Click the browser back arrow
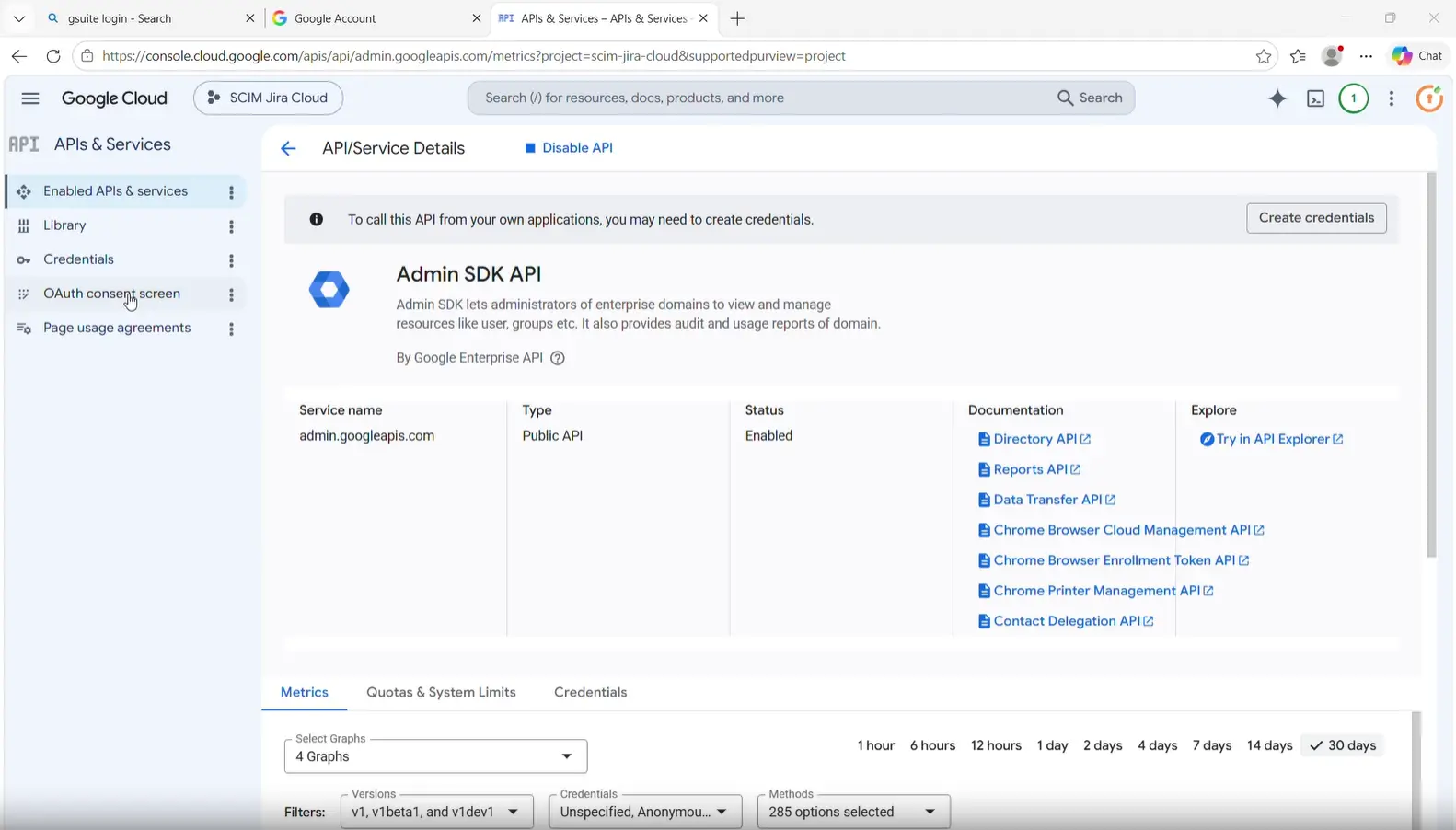The image size is (1456, 830). 19,56
